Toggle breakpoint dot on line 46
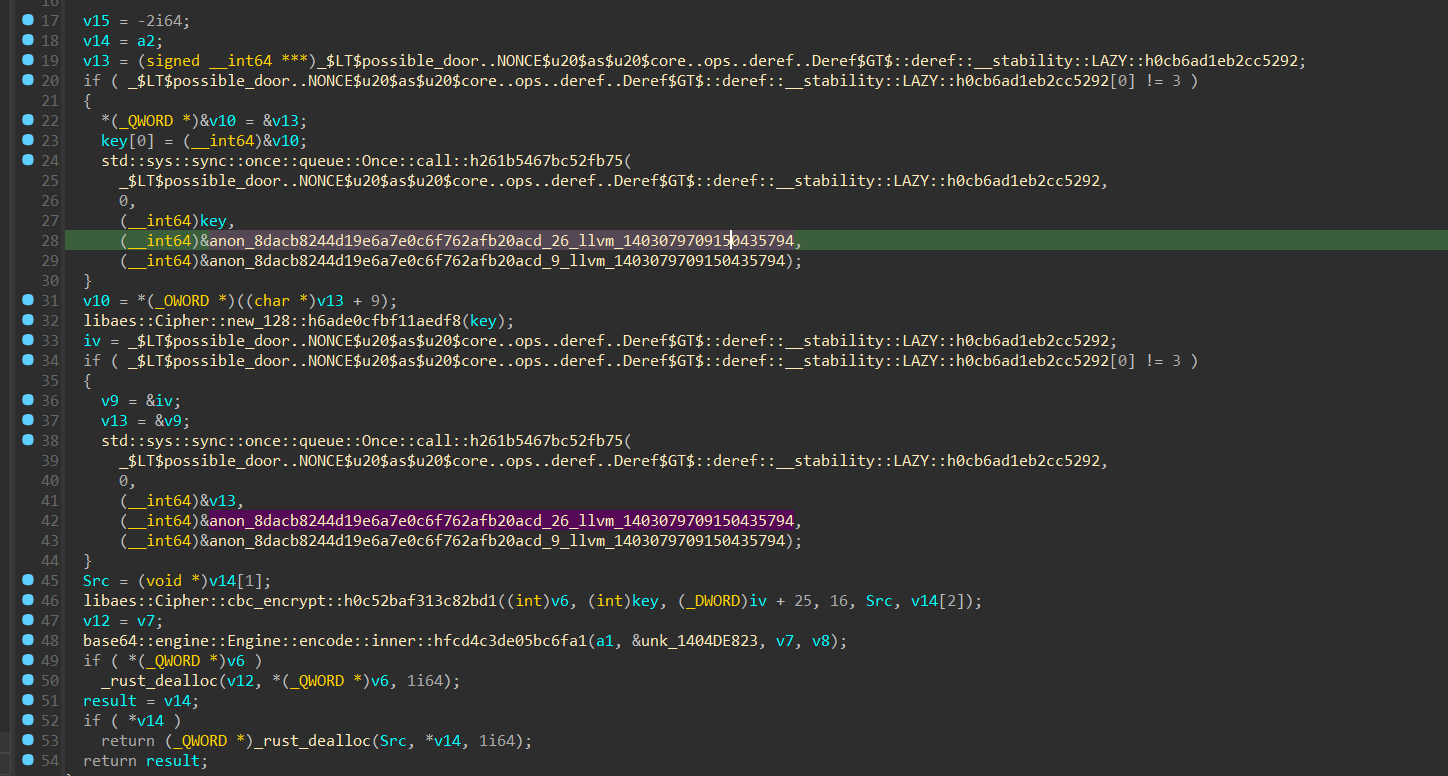This screenshot has height=776, width=1448. 28,600
